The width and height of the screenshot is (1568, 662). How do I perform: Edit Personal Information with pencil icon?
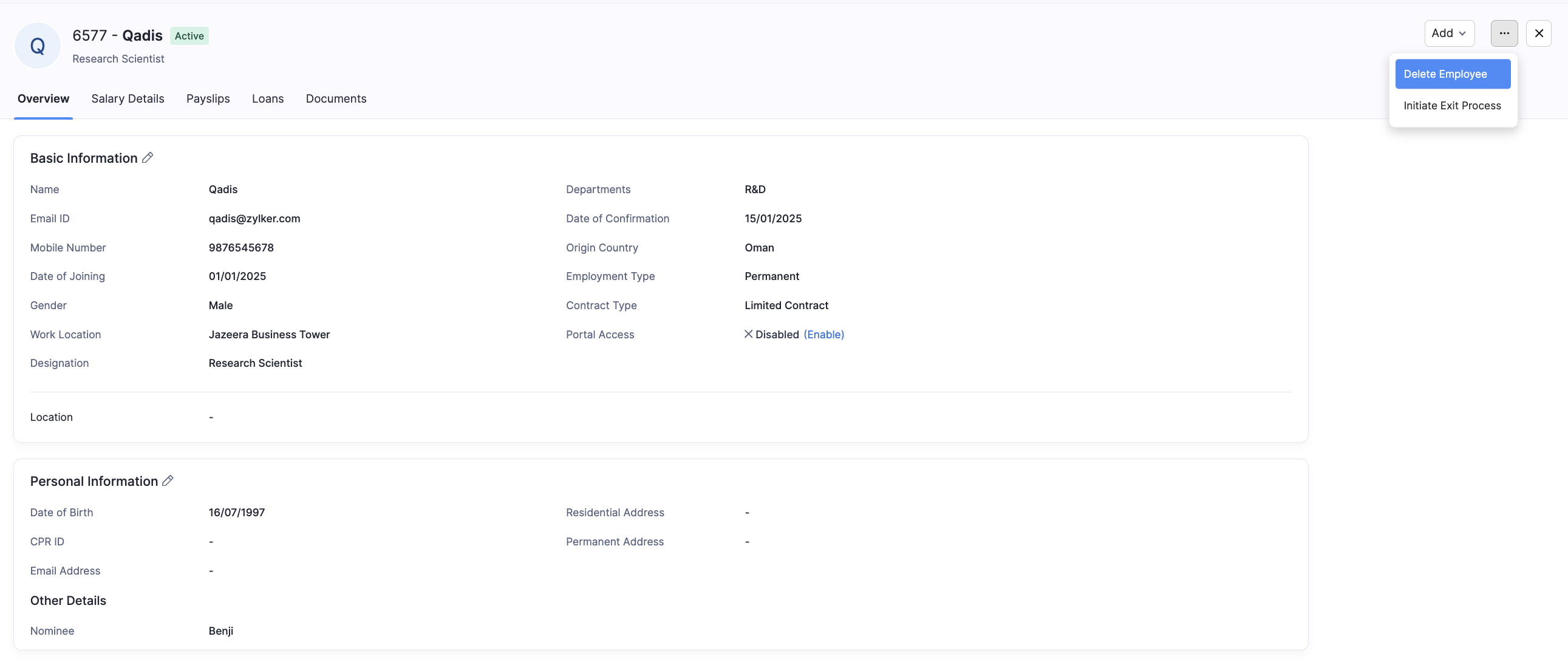[x=168, y=480]
